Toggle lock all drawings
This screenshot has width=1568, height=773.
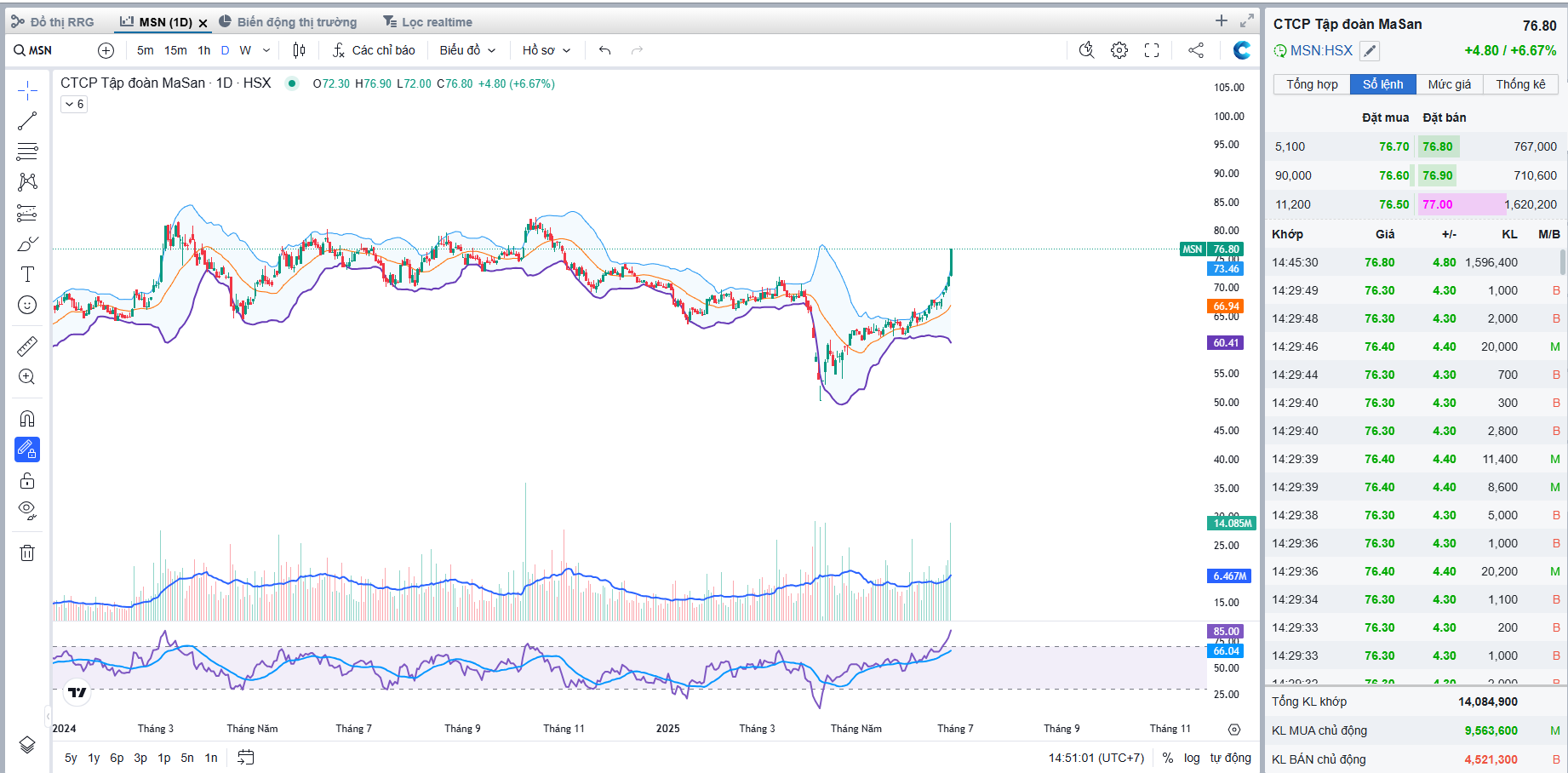pyautogui.click(x=27, y=481)
